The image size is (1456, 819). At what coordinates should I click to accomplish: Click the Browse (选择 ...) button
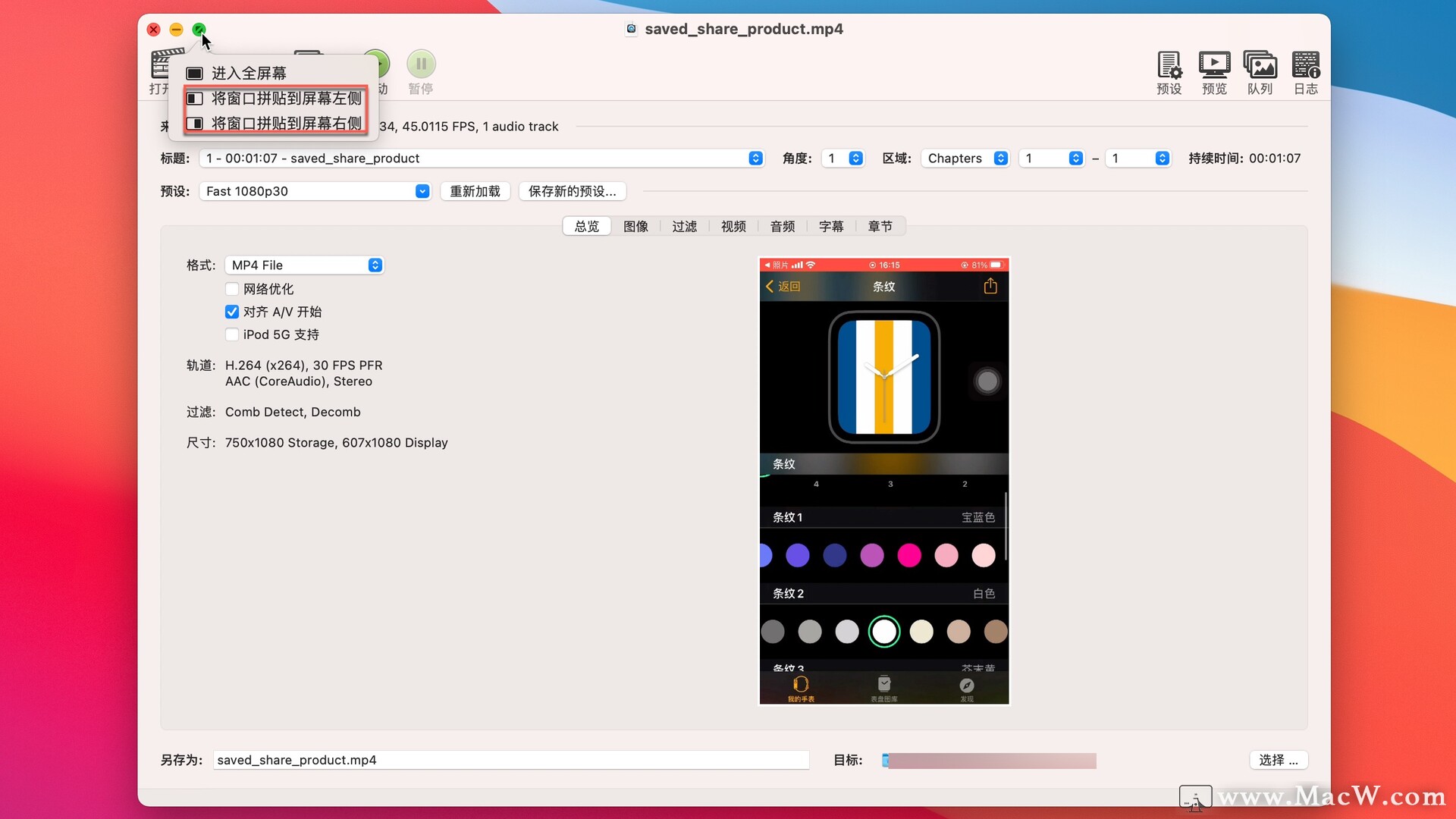[1279, 760]
